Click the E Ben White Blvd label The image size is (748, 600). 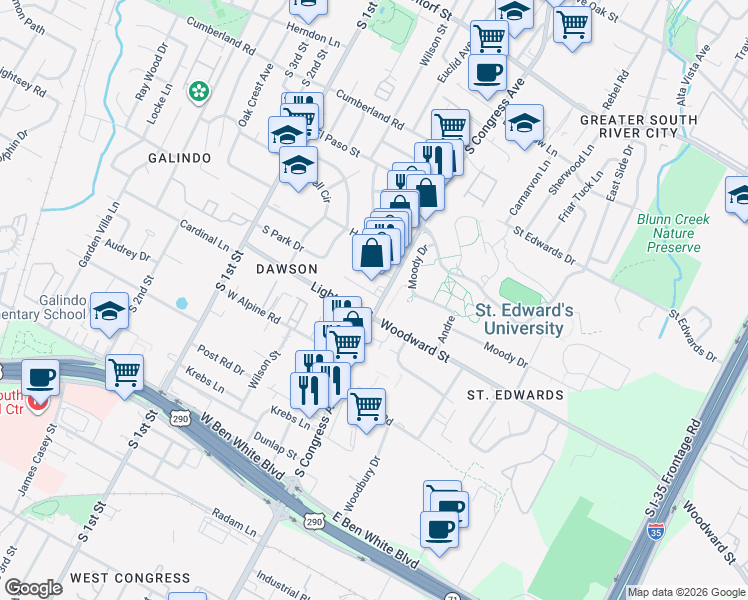[x=375, y=540]
